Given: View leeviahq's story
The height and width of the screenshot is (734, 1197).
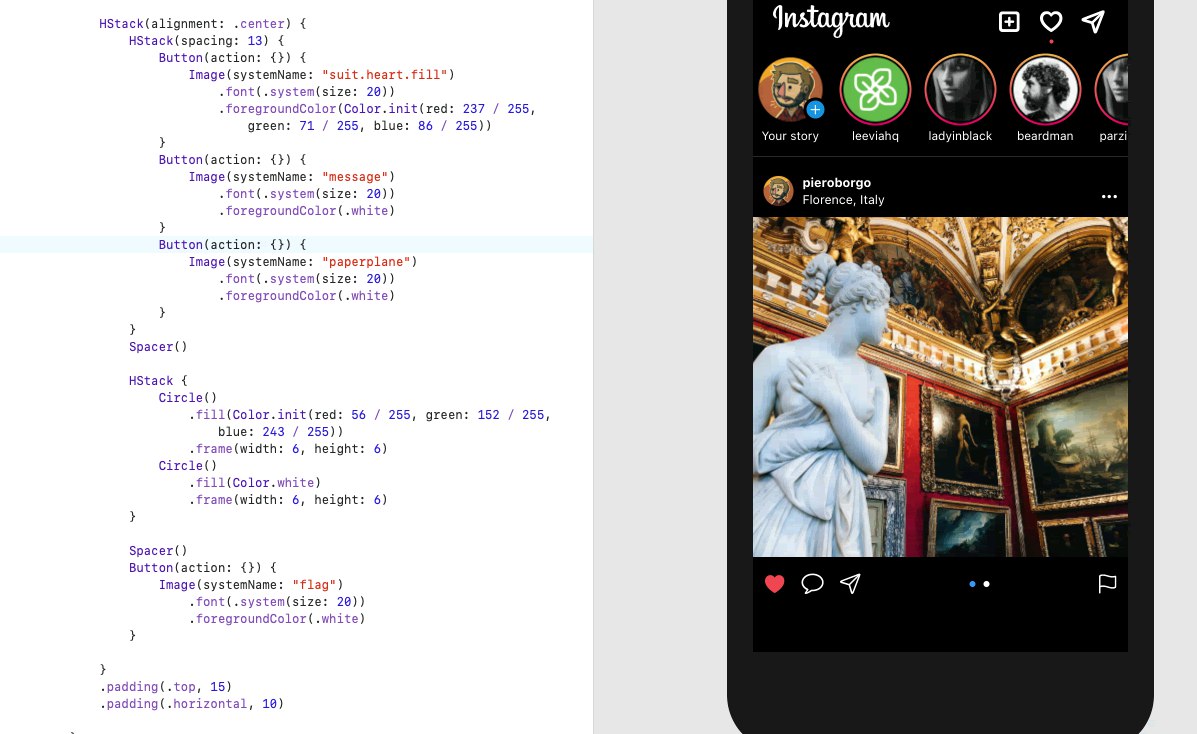Looking at the screenshot, I should (875, 90).
